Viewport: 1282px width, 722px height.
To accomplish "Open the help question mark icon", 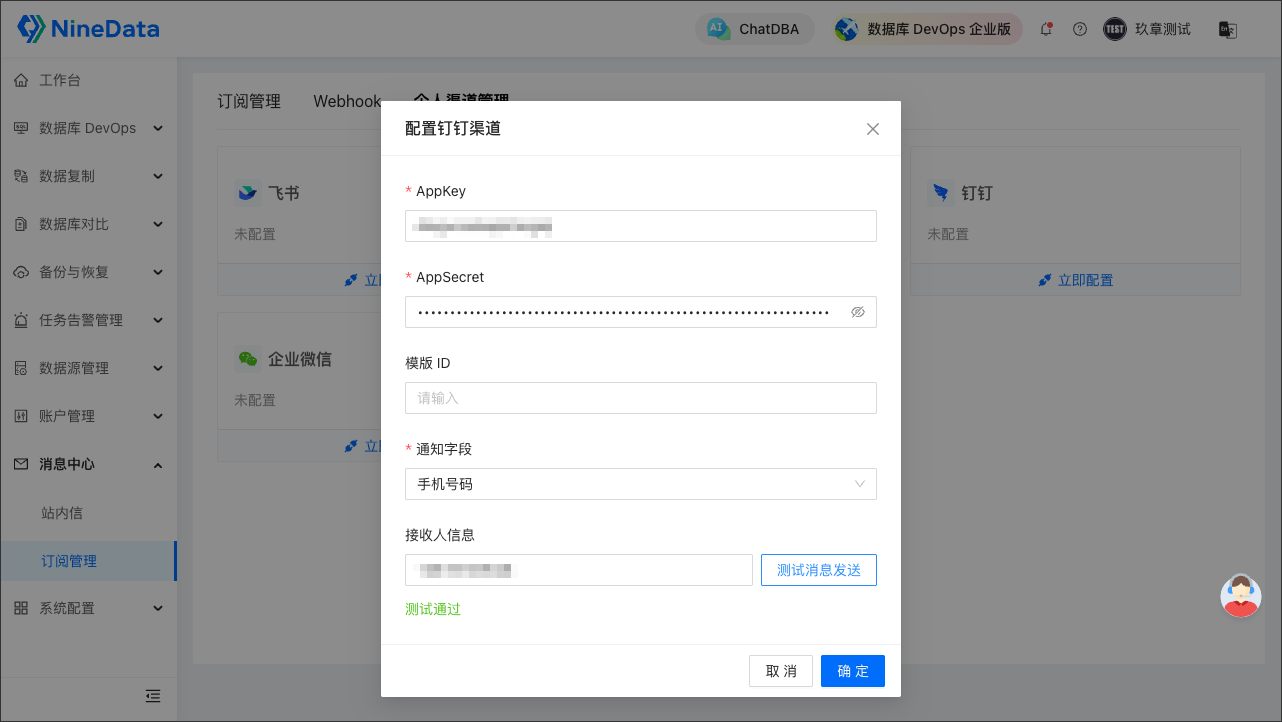I will pyautogui.click(x=1080, y=29).
